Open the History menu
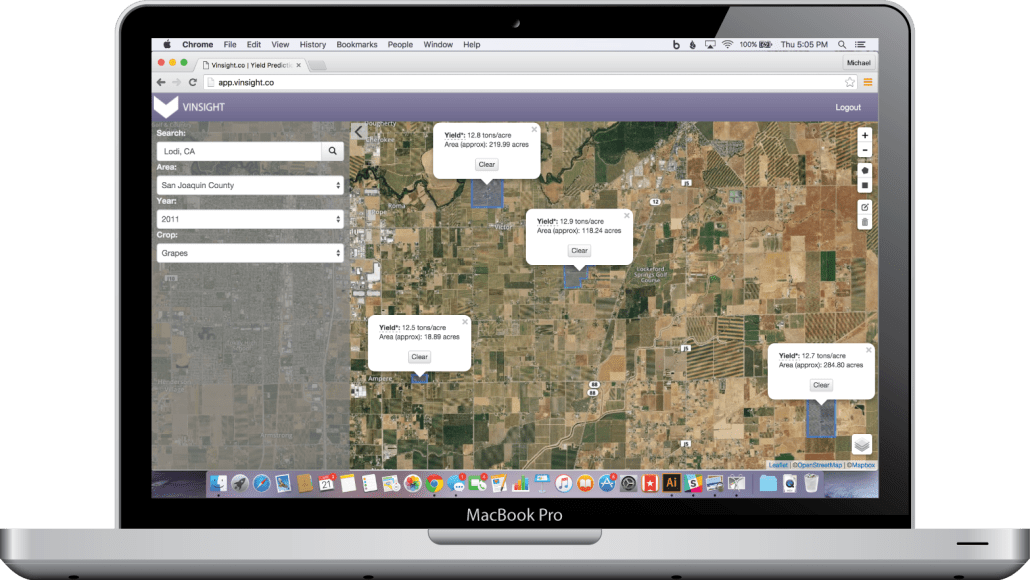This screenshot has height=580, width=1030. point(313,45)
